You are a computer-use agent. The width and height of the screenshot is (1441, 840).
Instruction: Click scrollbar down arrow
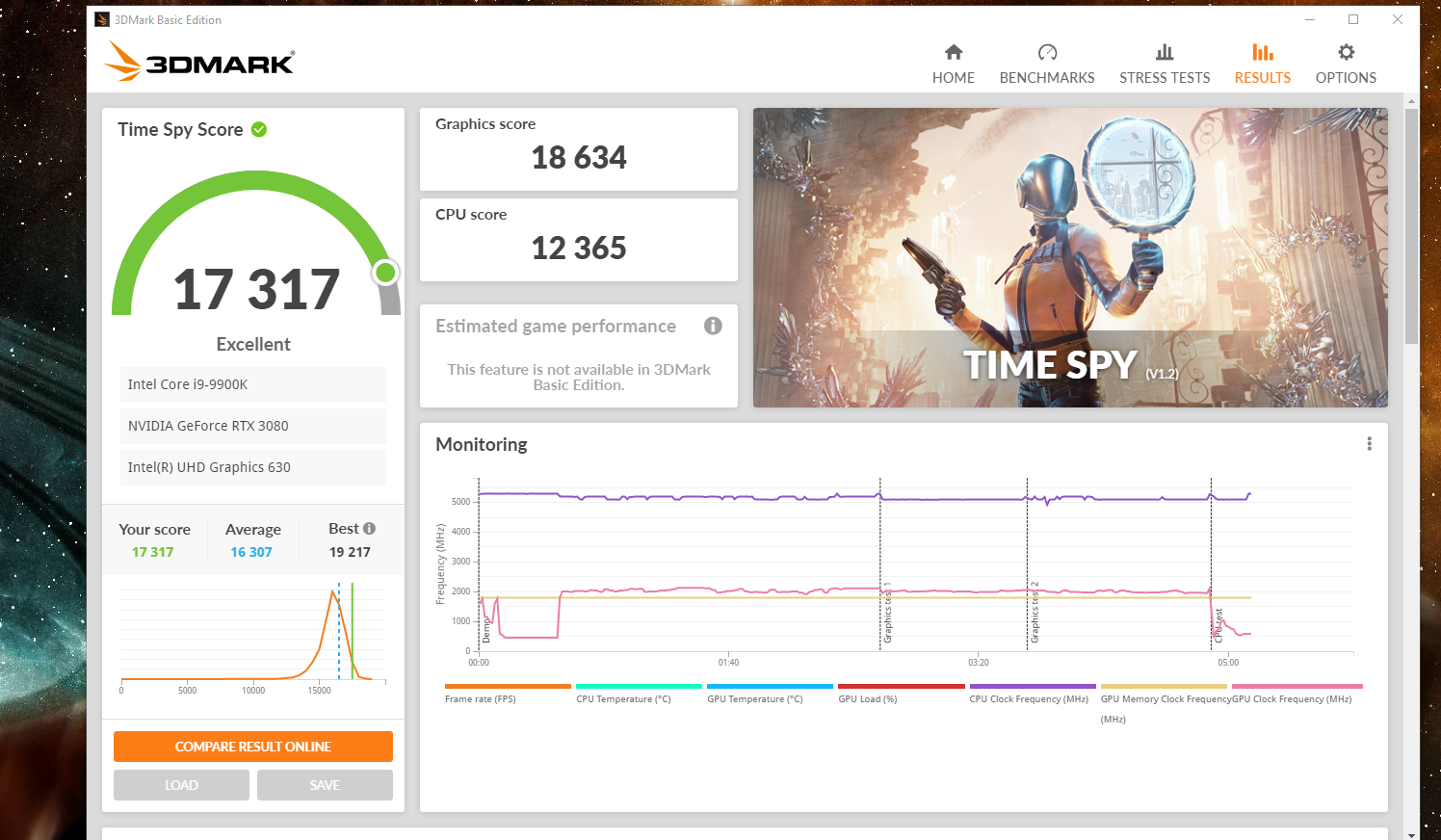point(1411,834)
